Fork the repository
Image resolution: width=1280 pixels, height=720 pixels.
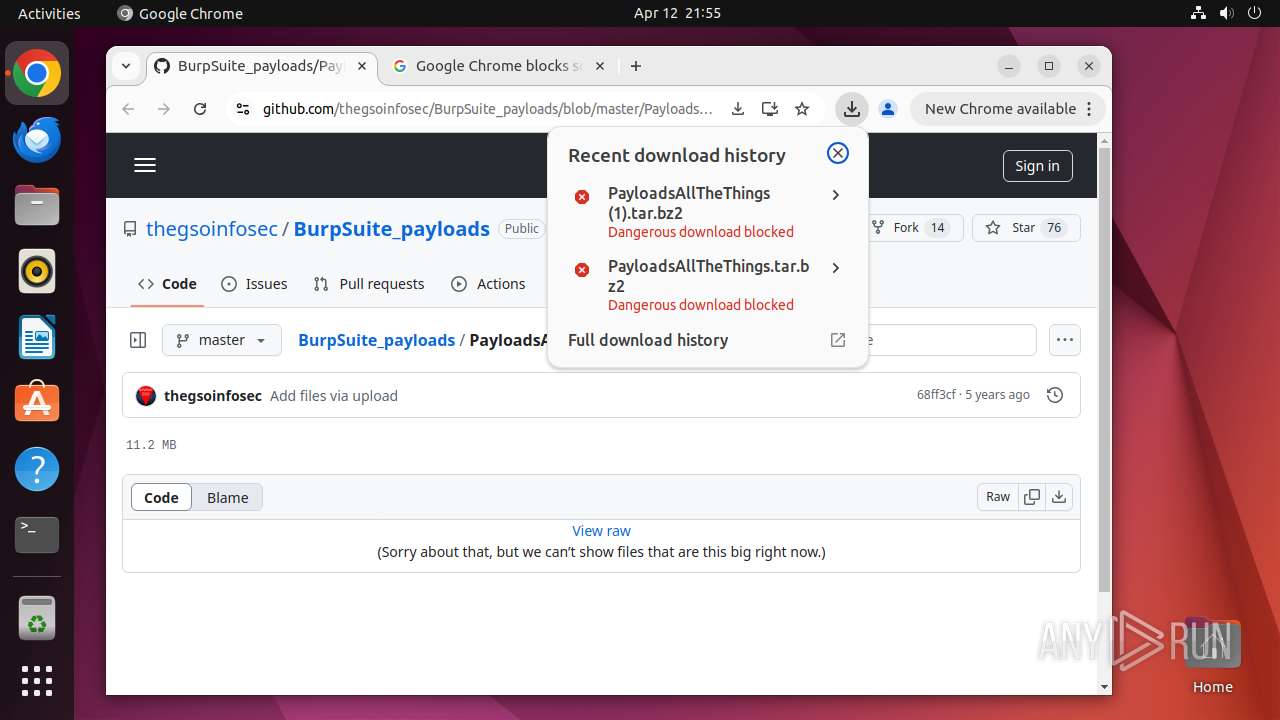(909, 228)
